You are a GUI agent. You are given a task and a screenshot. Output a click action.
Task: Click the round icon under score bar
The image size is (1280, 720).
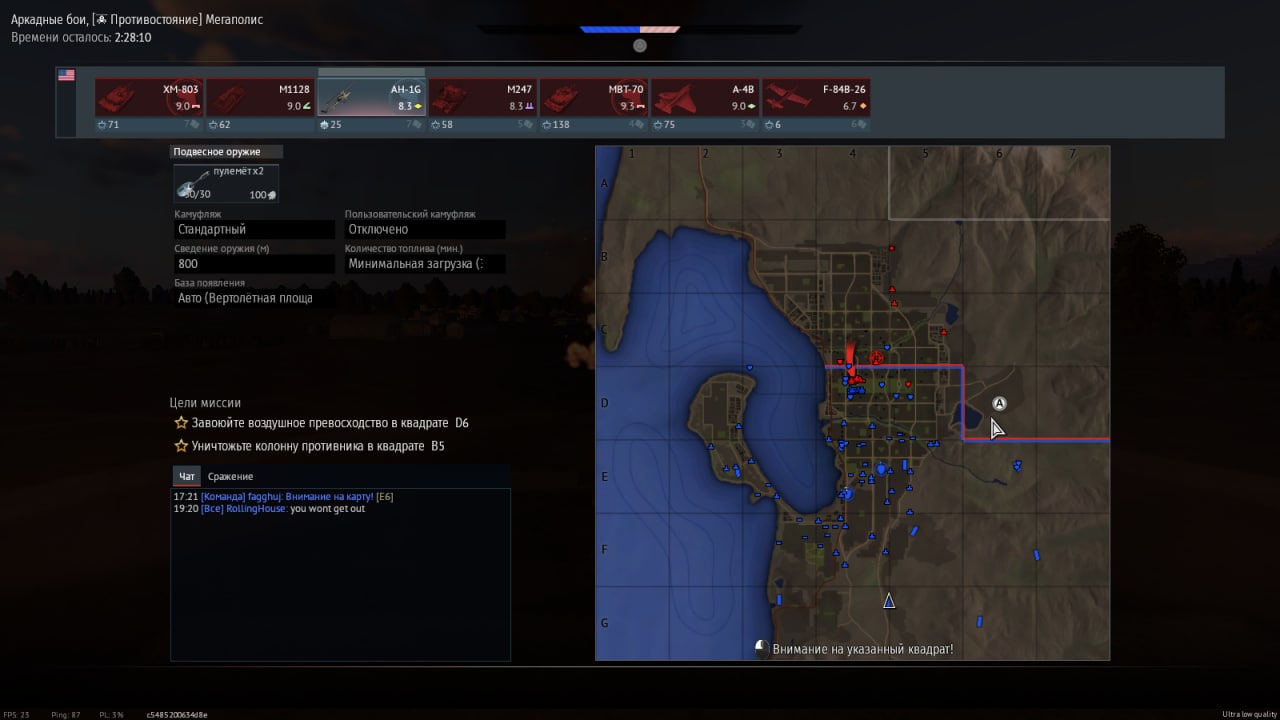click(x=640, y=45)
